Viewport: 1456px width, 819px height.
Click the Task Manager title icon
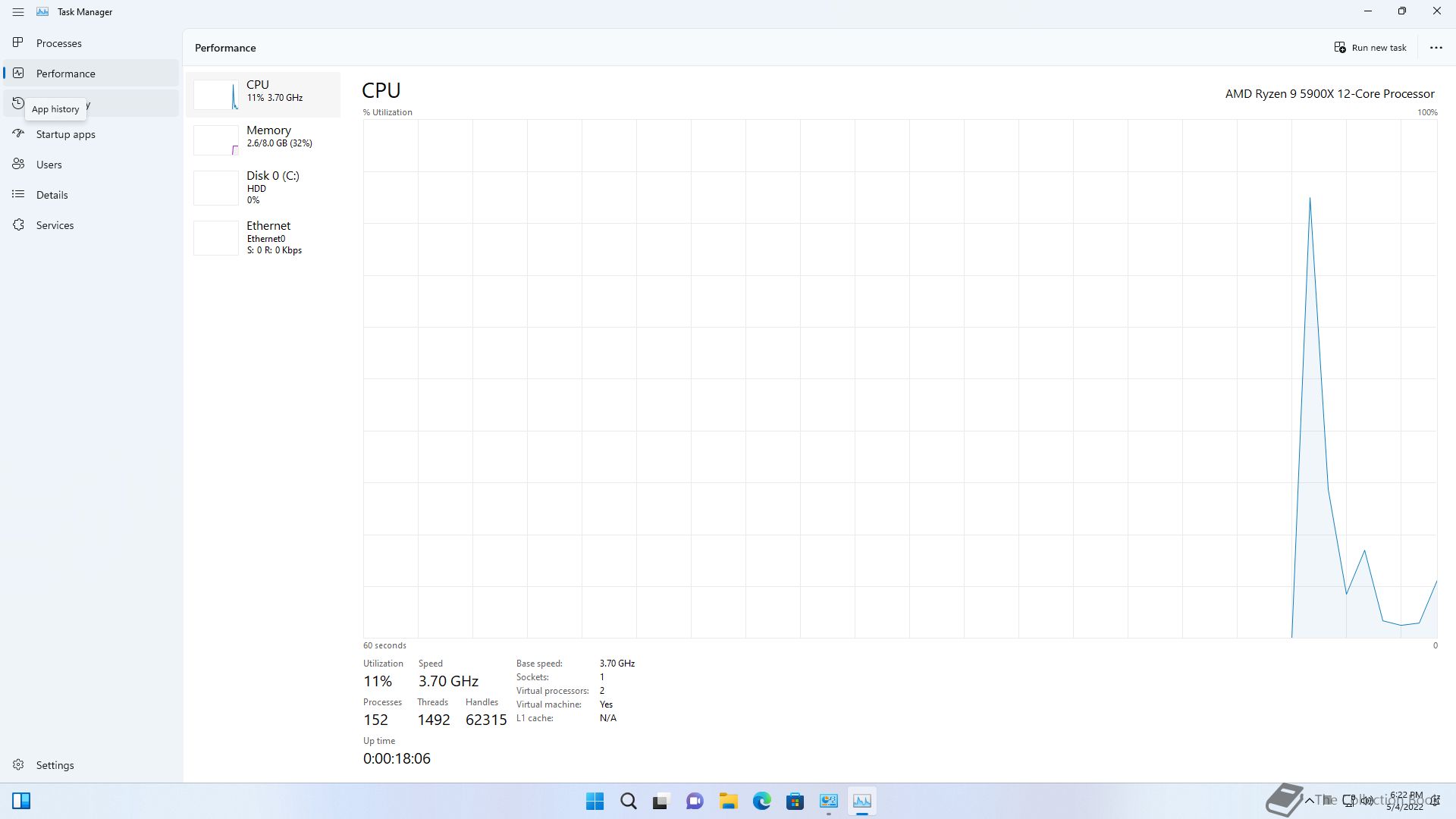point(42,12)
